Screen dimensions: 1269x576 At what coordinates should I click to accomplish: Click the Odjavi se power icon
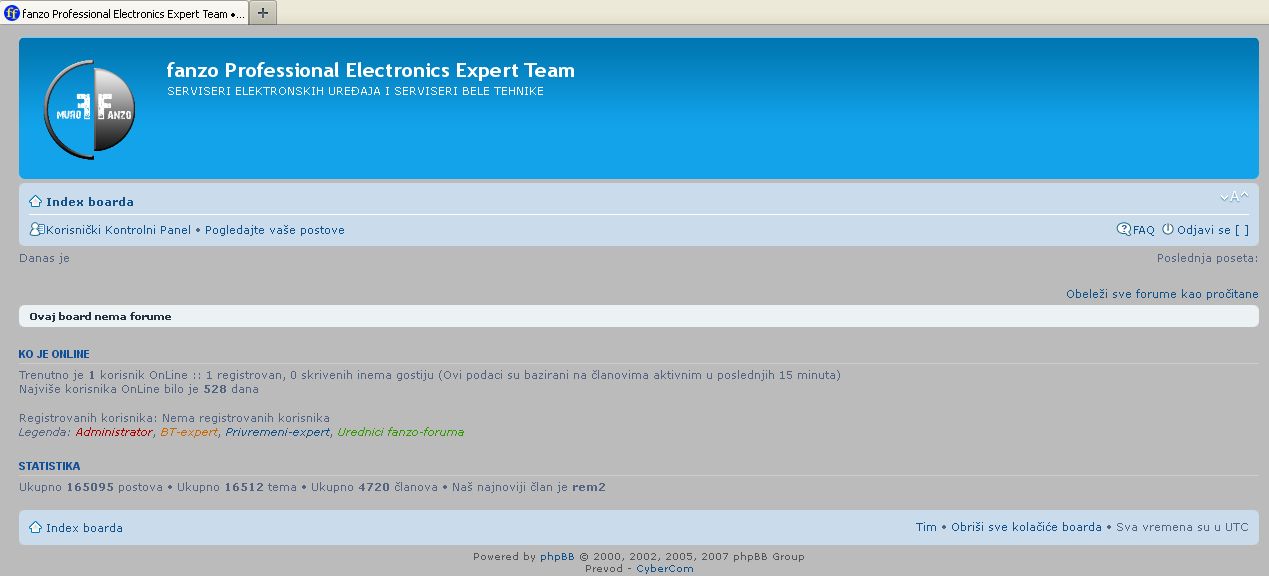(x=1167, y=230)
